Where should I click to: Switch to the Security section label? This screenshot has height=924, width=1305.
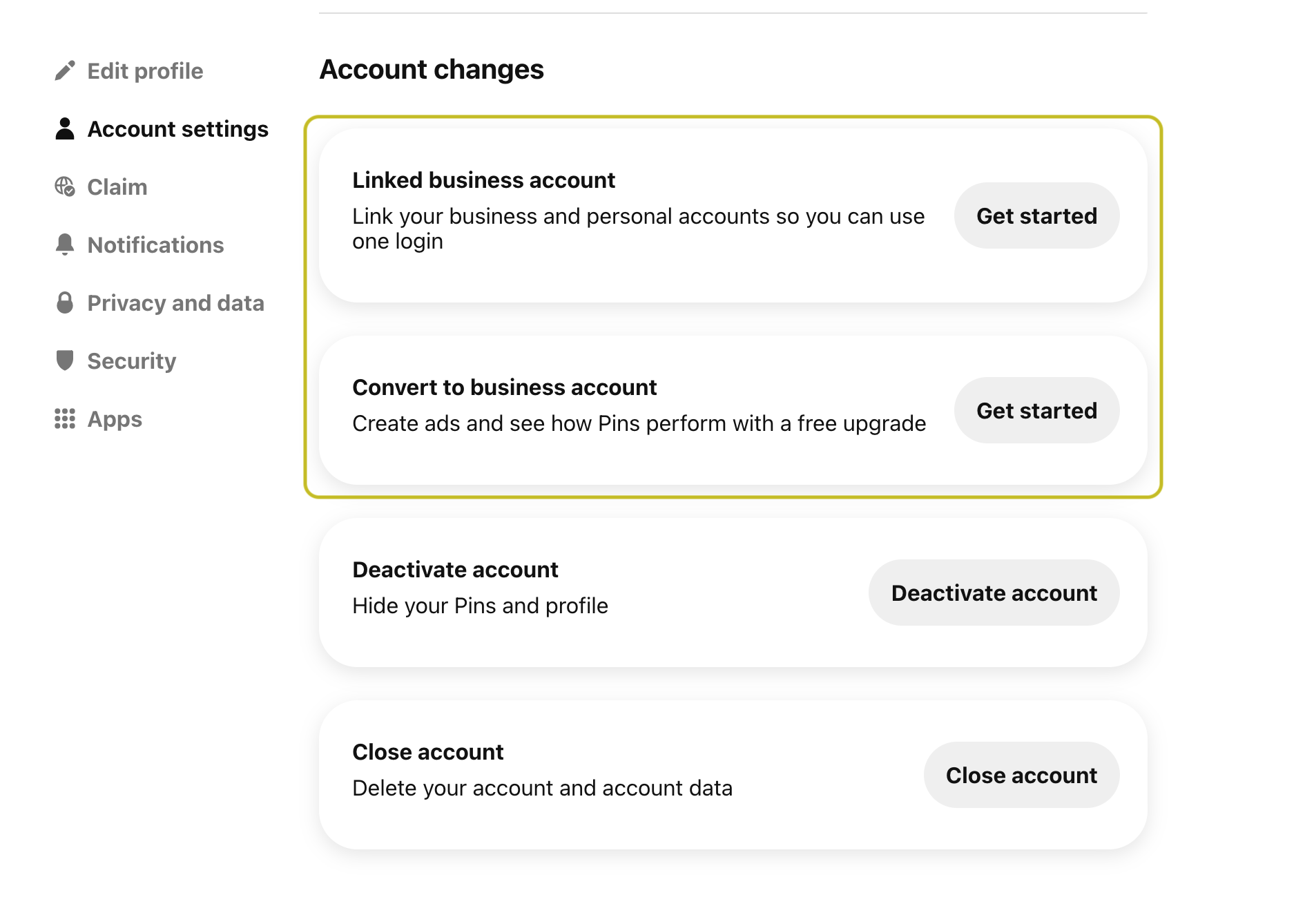(132, 361)
